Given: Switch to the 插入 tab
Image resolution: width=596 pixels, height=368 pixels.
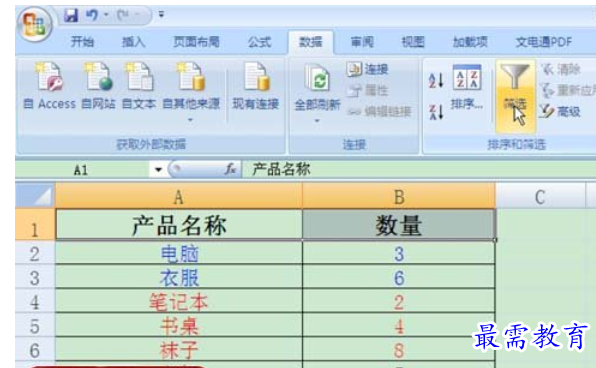Looking at the screenshot, I should [x=133, y=41].
